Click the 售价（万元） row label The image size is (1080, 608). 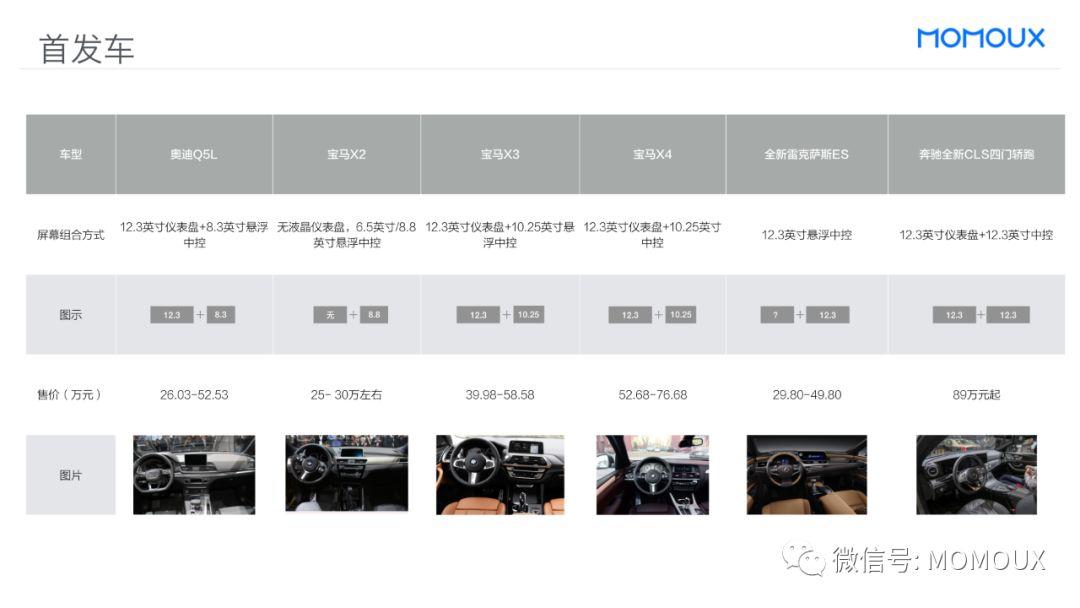(x=69, y=395)
